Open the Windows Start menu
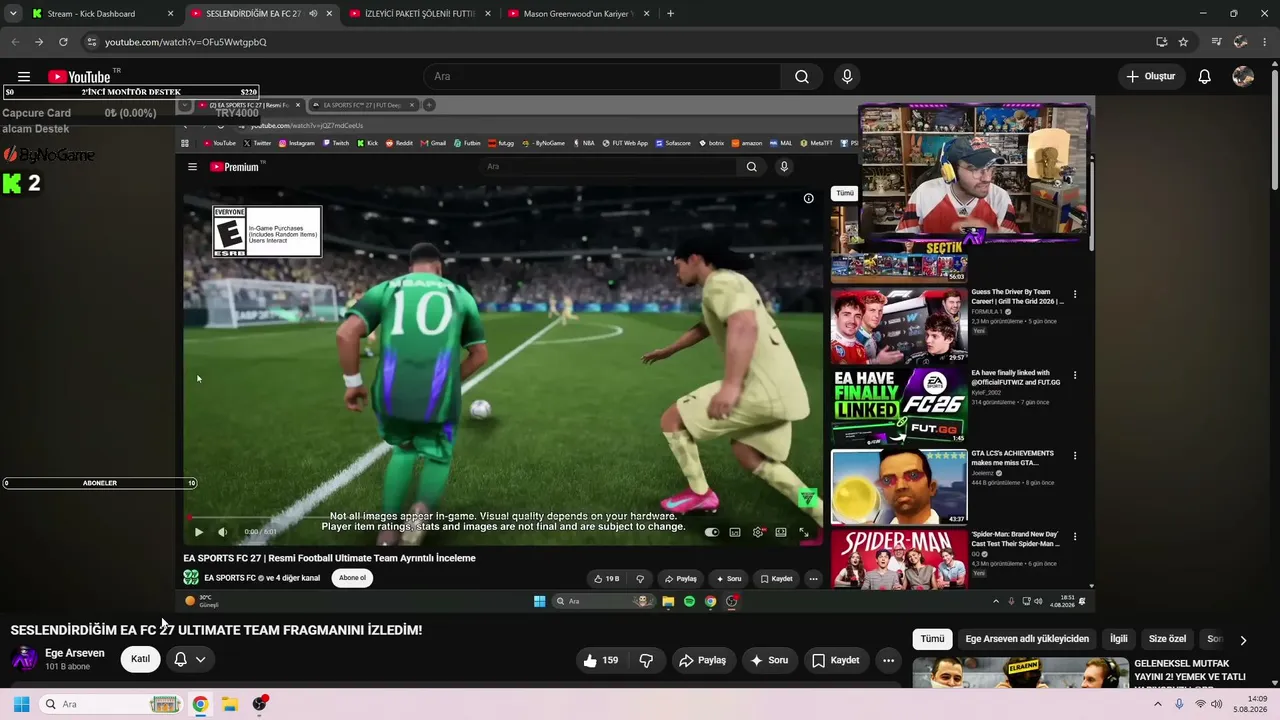The height and width of the screenshot is (720, 1280). [21, 704]
